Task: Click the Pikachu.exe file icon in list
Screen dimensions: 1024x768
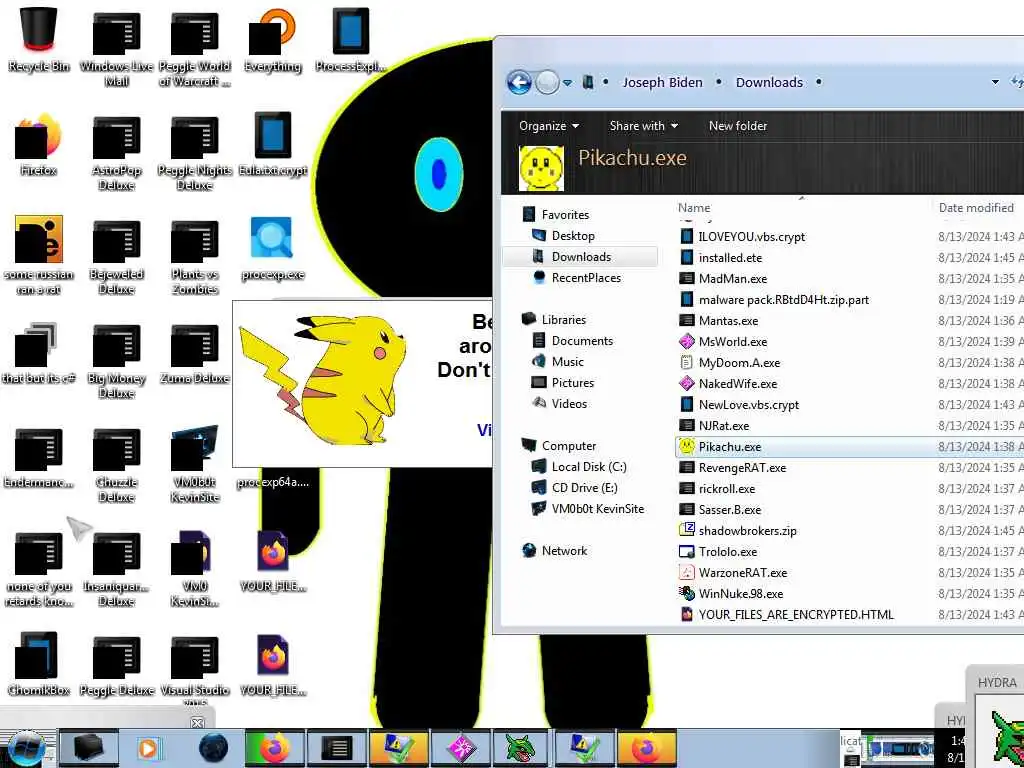Action: [686, 446]
